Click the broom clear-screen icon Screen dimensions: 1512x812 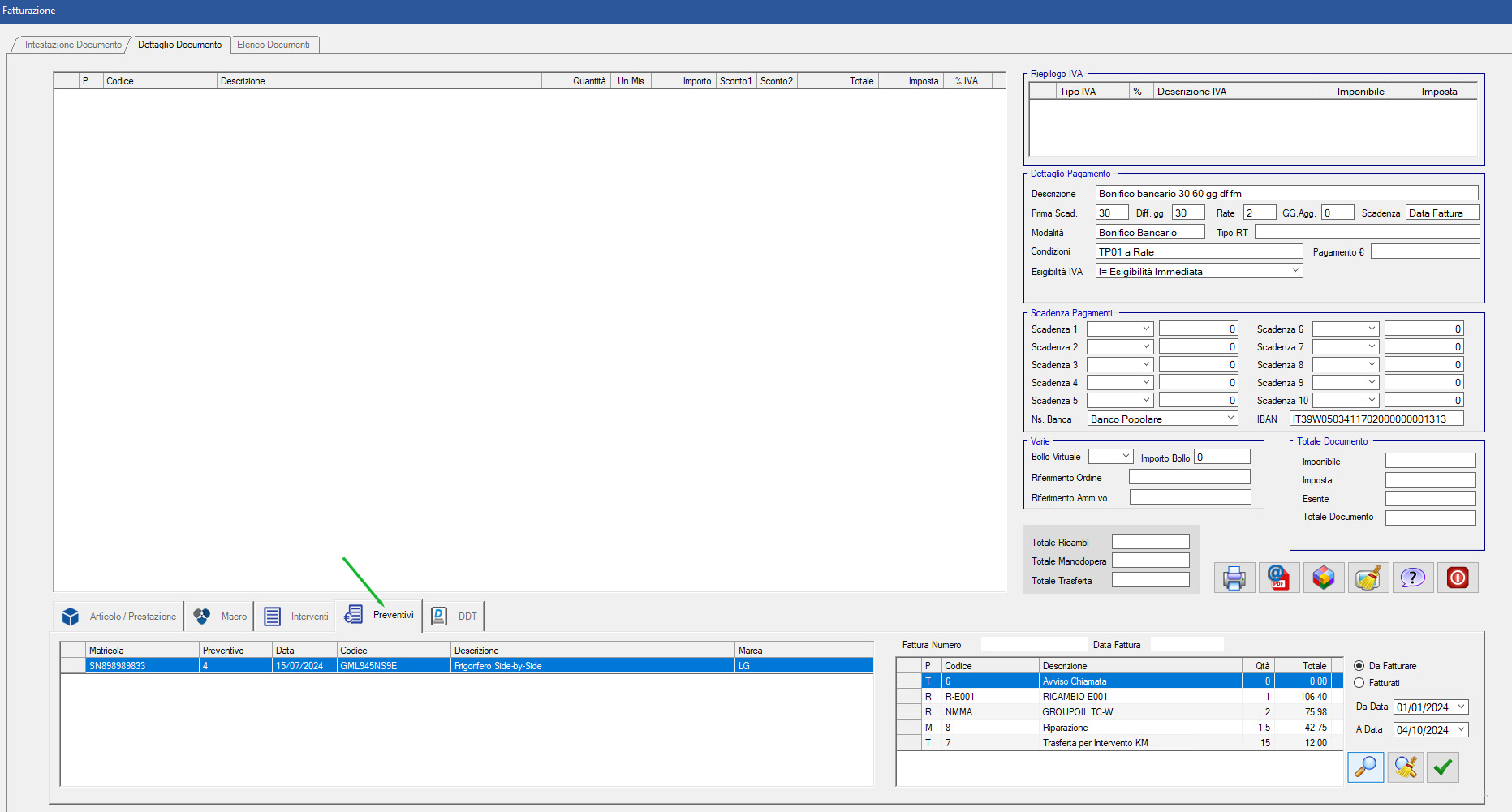pos(1368,578)
